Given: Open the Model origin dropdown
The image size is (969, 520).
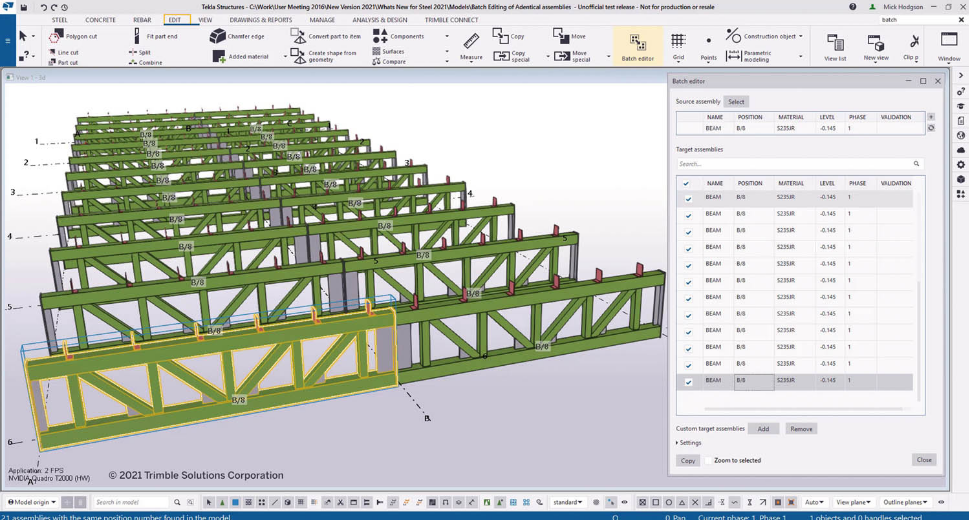Looking at the screenshot, I should (x=31, y=502).
